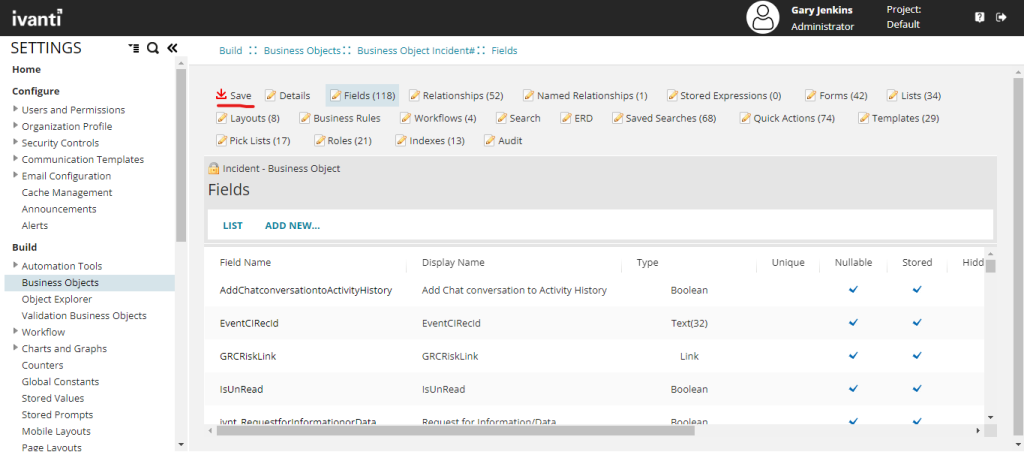Click the ivanti logo
The height and width of the screenshot is (467, 1024).
(37, 17)
